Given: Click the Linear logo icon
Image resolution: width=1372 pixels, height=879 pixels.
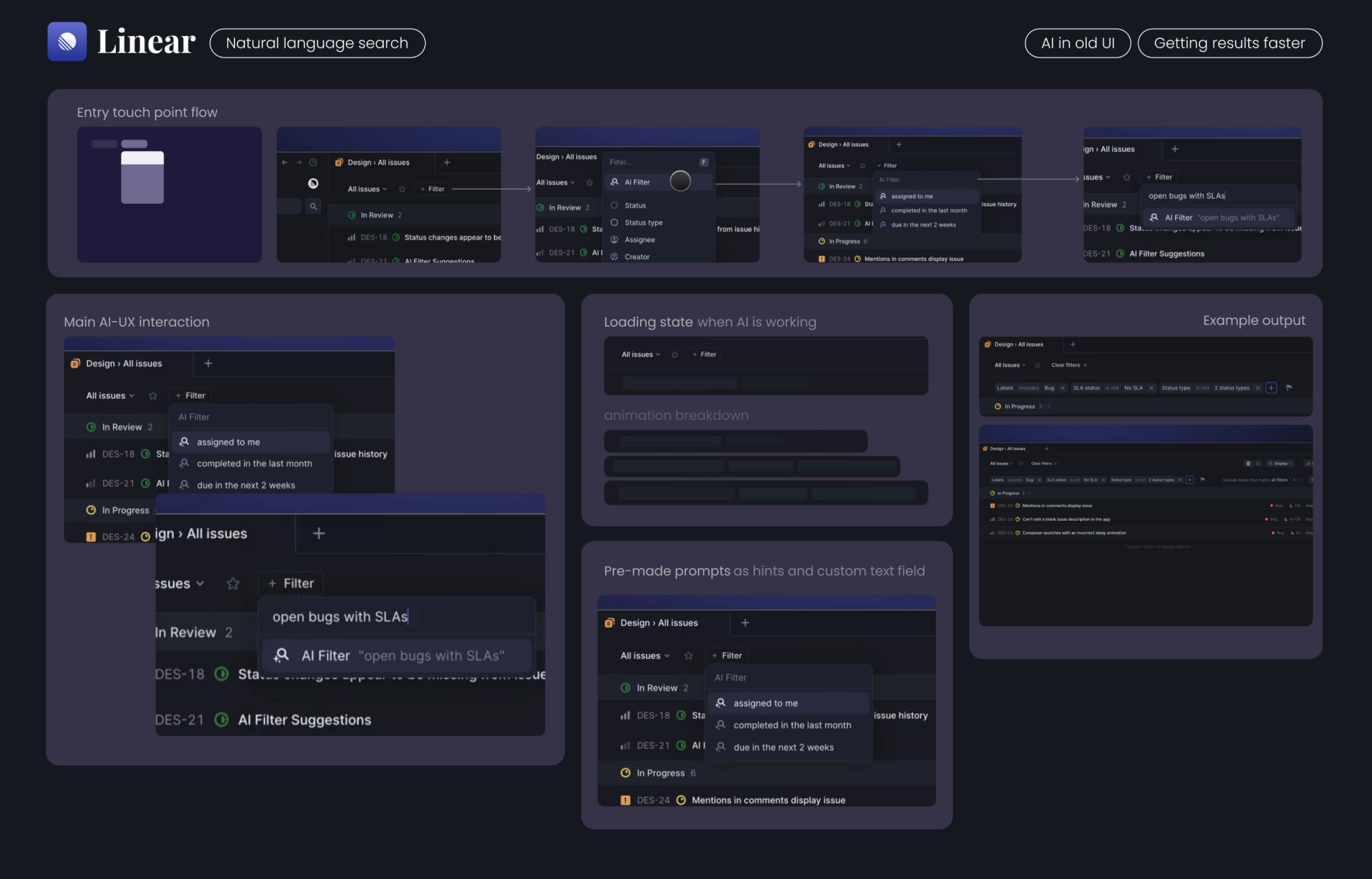Looking at the screenshot, I should pyautogui.click(x=67, y=42).
